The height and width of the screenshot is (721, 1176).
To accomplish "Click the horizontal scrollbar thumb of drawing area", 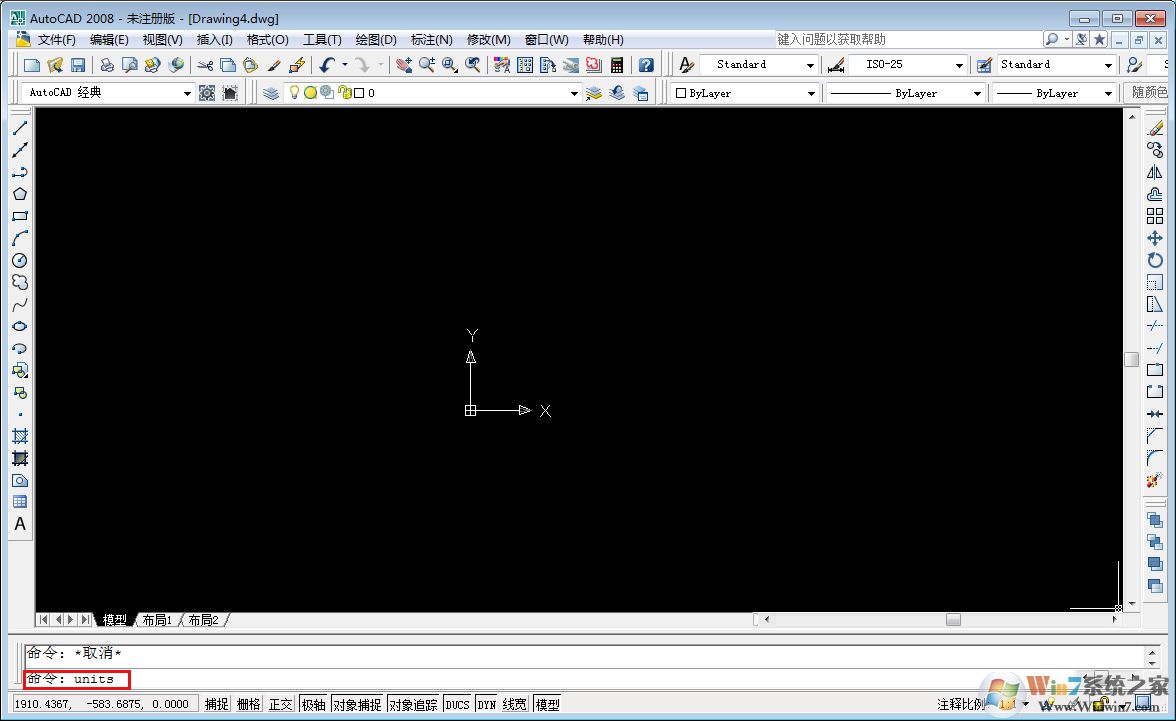I will tap(953, 620).
